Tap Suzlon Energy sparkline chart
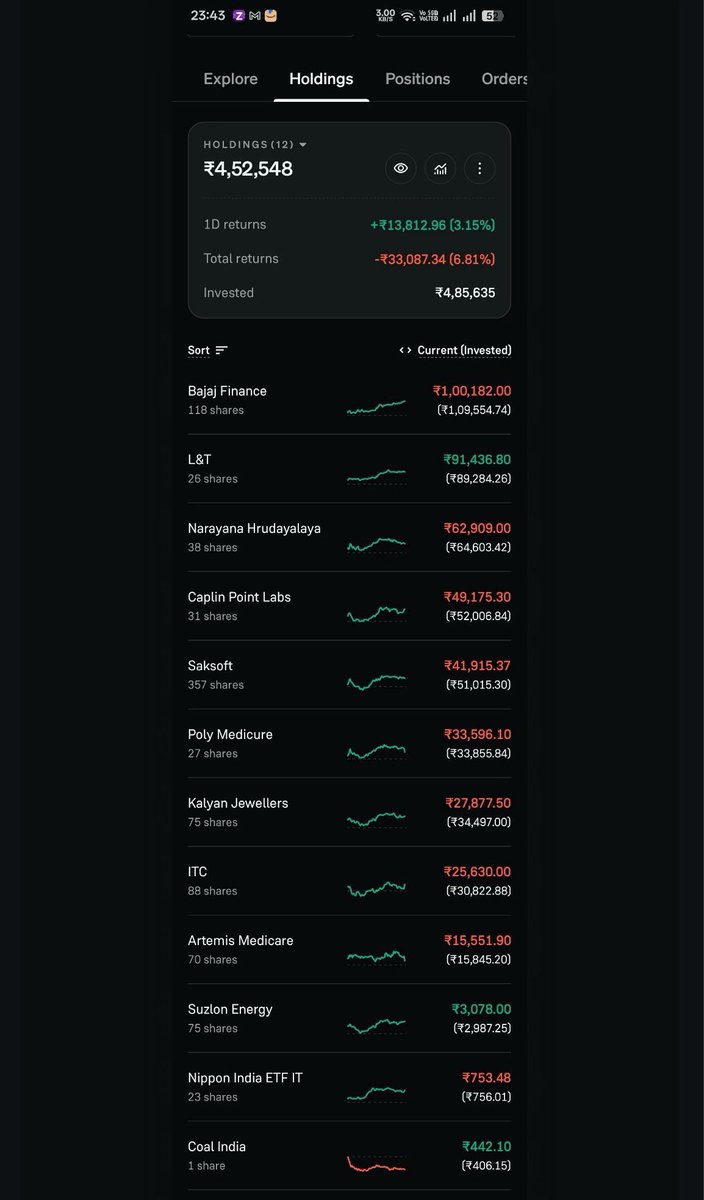The image size is (704, 1200). (x=376, y=1025)
